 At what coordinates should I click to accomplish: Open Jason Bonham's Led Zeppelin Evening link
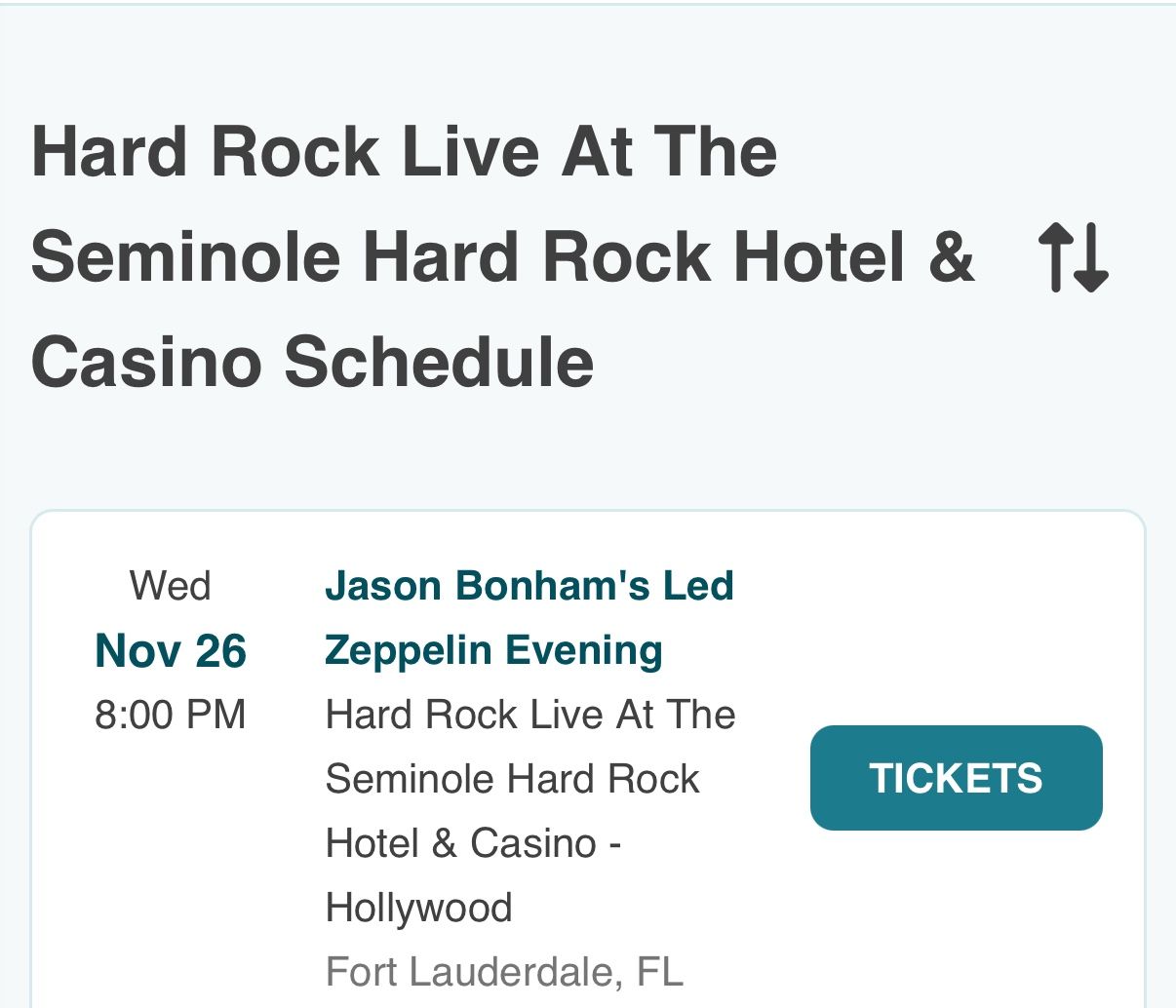pos(529,617)
